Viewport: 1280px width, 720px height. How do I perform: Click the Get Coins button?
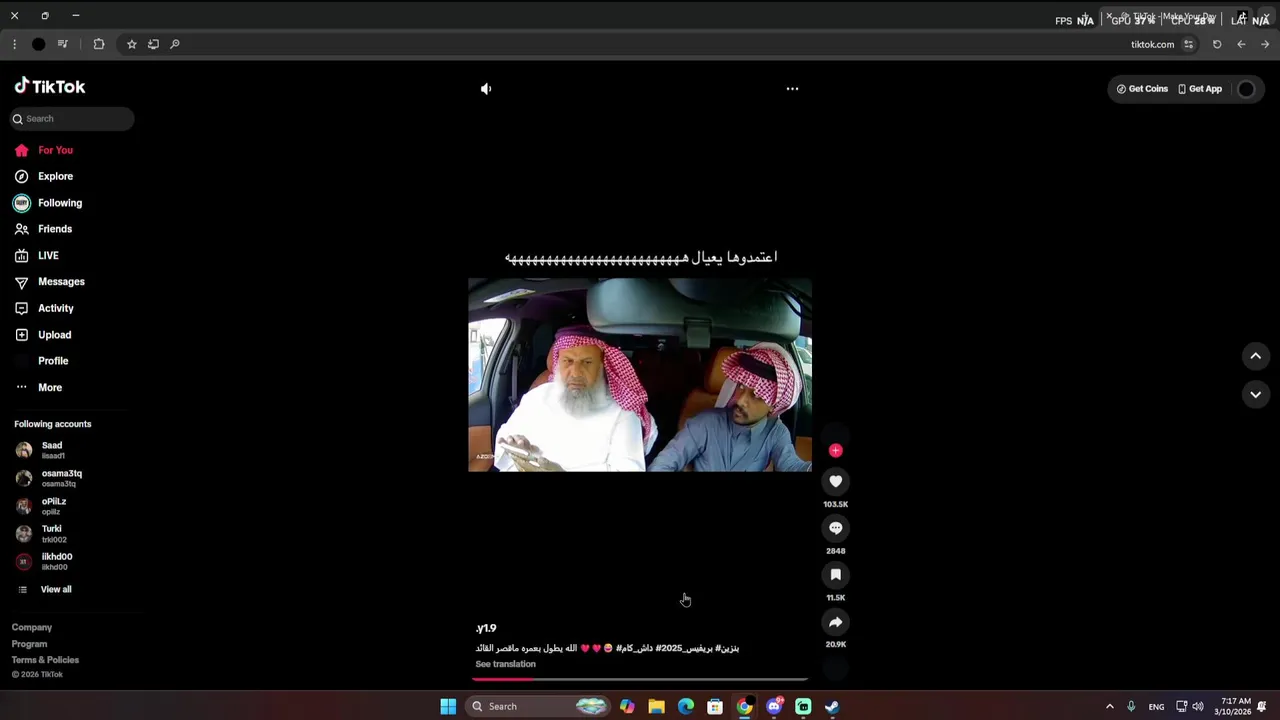tap(1142, 89)
